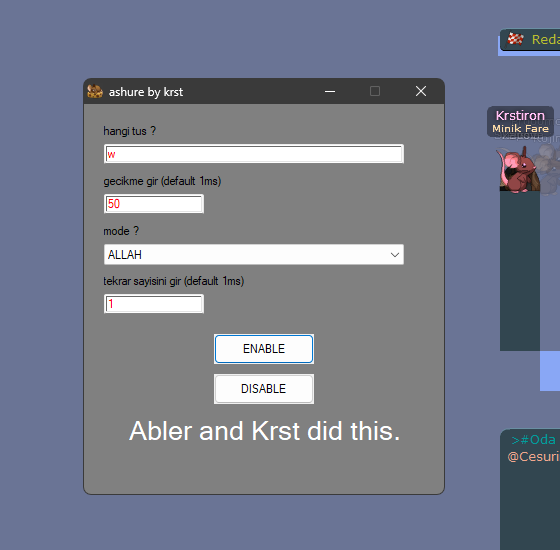Click the mouse character sprite in the game
Image resolution: width=560 pixels, height=550 pixels.
click(x=519, y=170)
